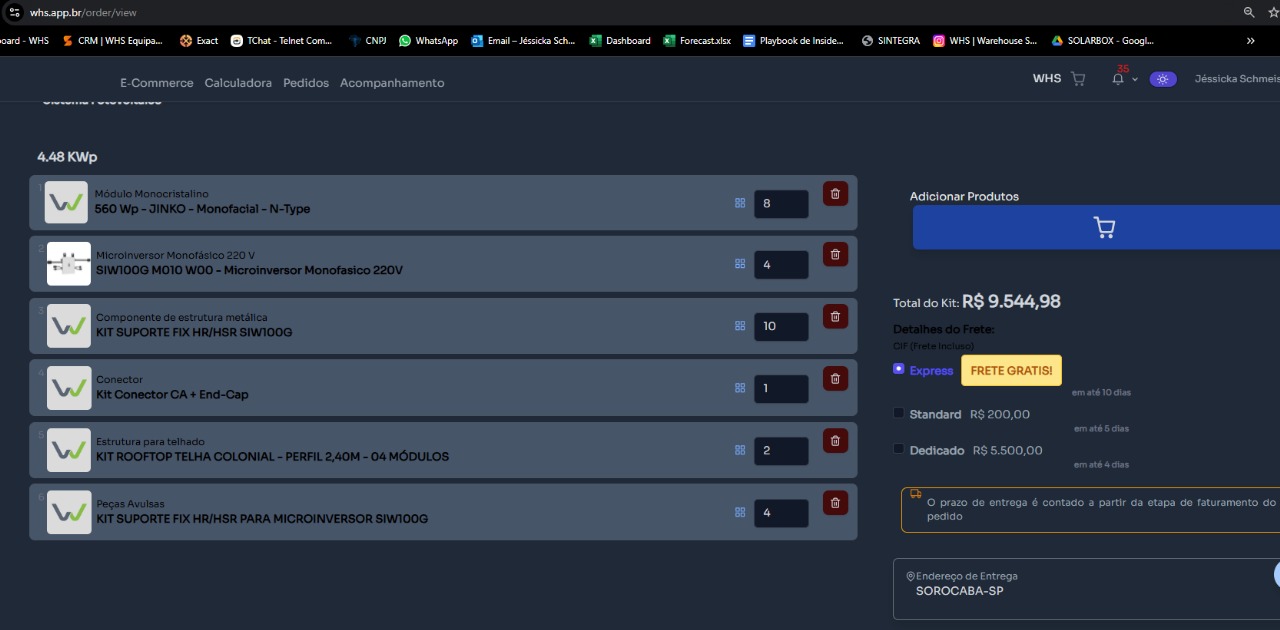Toggle the light/dark theme switch
The image size is (1280, 630).
pyautogui.click(x=1163, y=79)
